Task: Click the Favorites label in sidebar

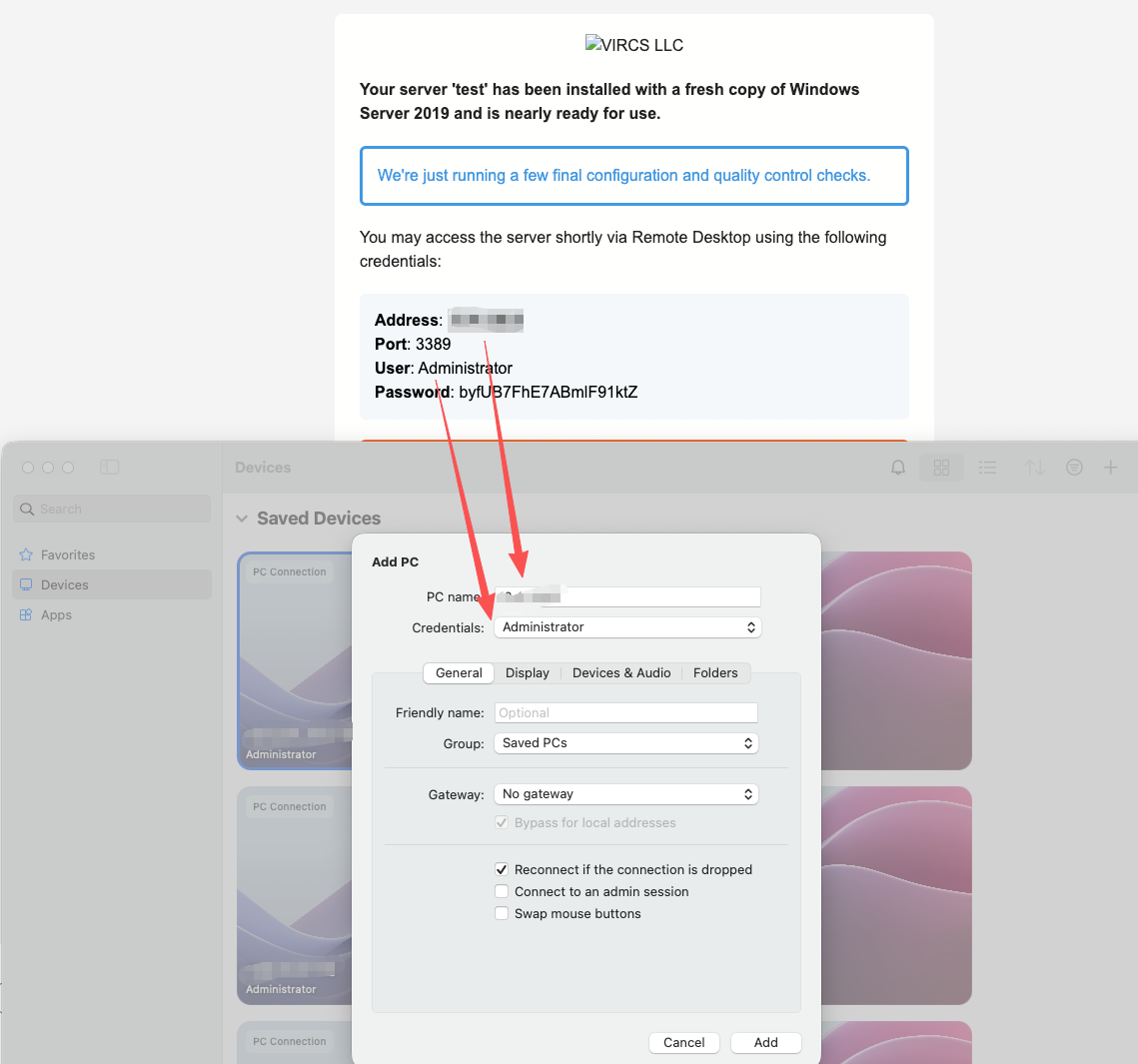Action: pyautogui.click(x=68, y=554)
